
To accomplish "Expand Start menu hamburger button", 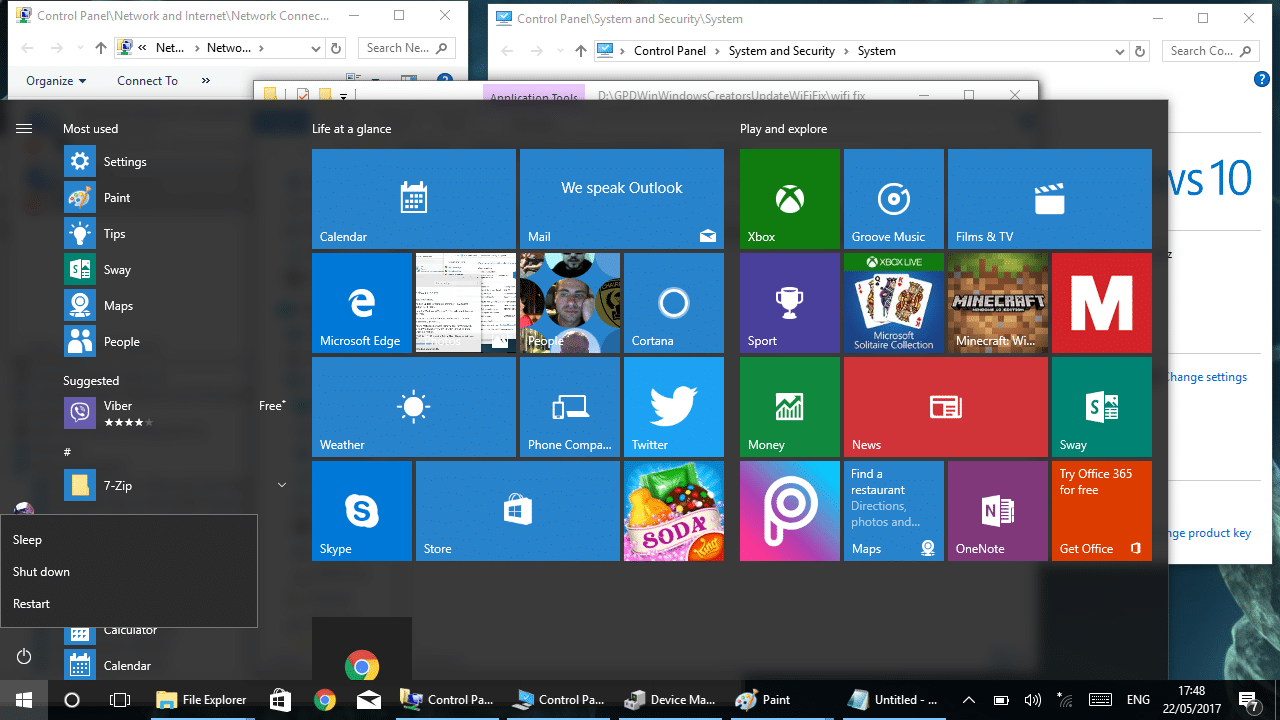I will (24, 128).
